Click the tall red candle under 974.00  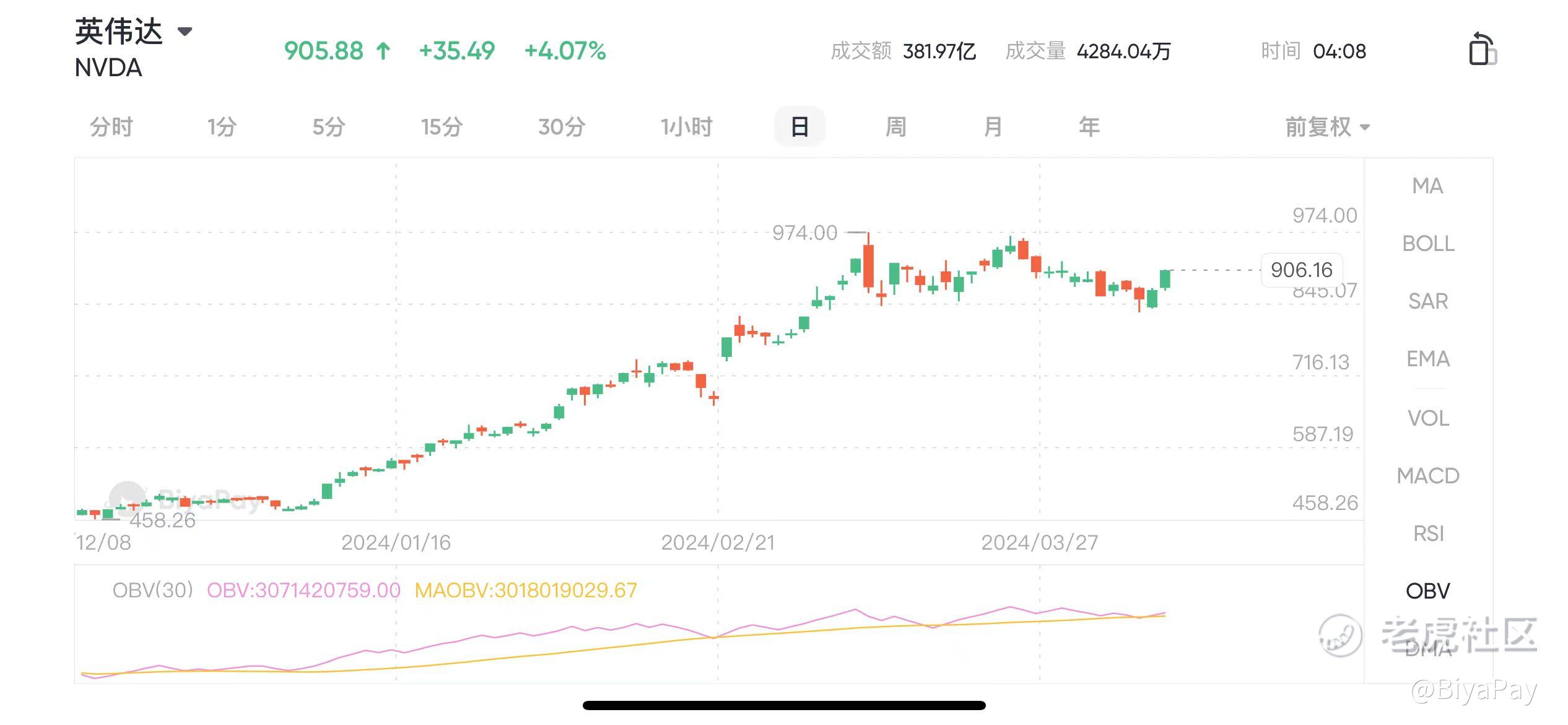[868, 263]
